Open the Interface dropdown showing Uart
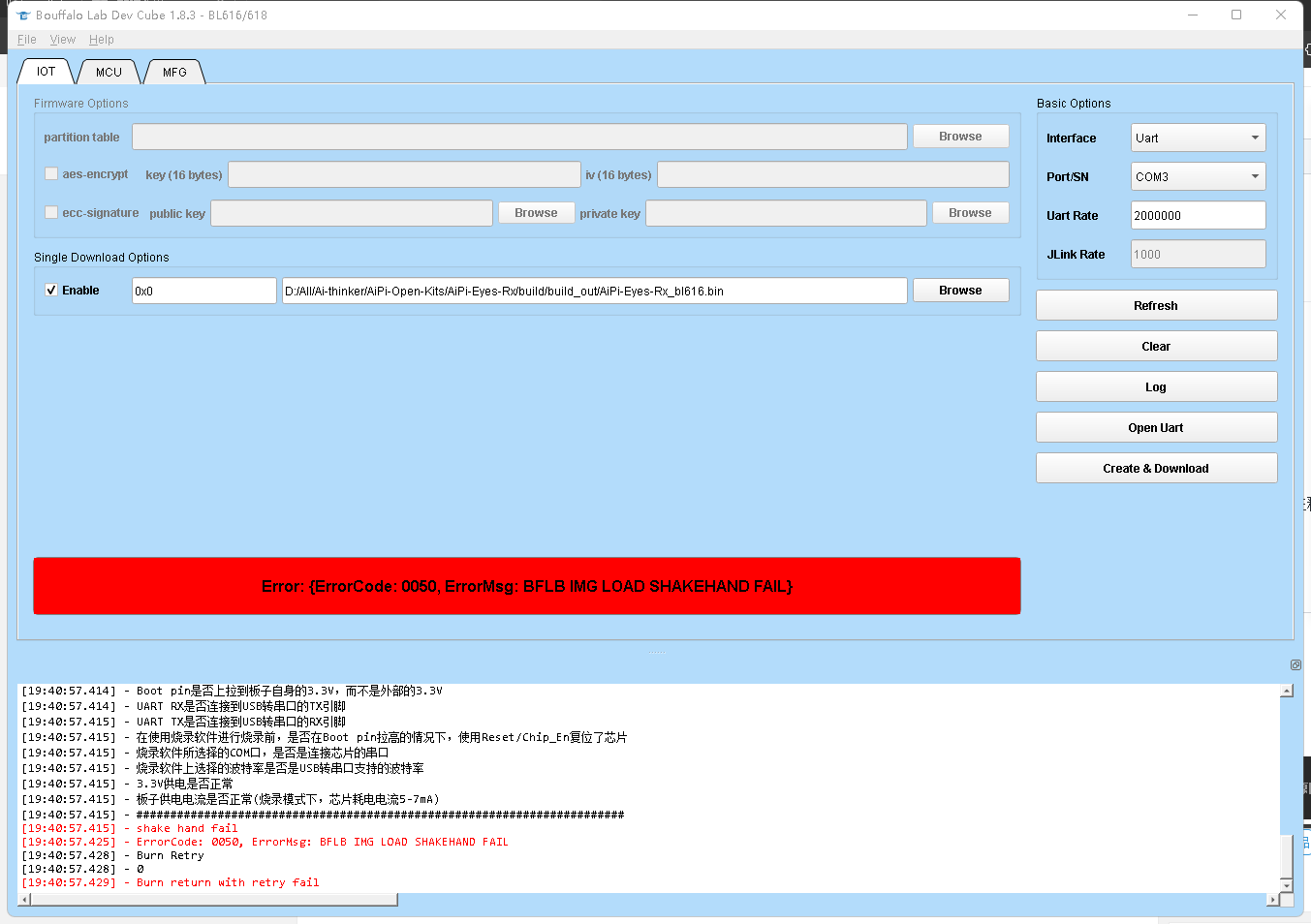Viewport: 1311px width, 924px height. pos(1199,138)
